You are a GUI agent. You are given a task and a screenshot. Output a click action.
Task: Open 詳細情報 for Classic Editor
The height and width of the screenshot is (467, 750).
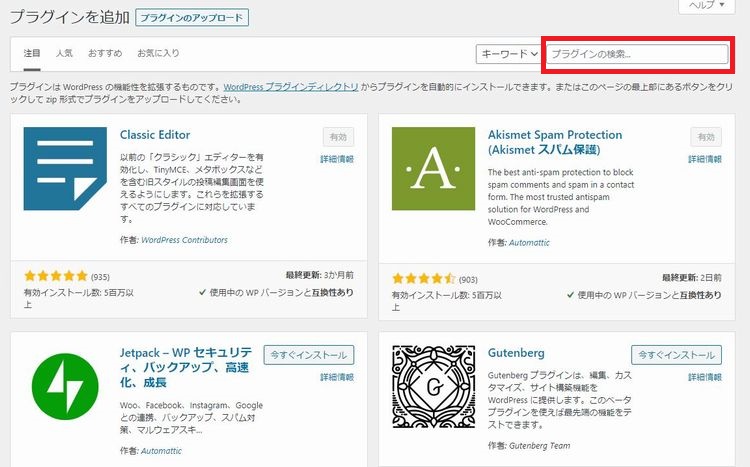click(337, 159)
